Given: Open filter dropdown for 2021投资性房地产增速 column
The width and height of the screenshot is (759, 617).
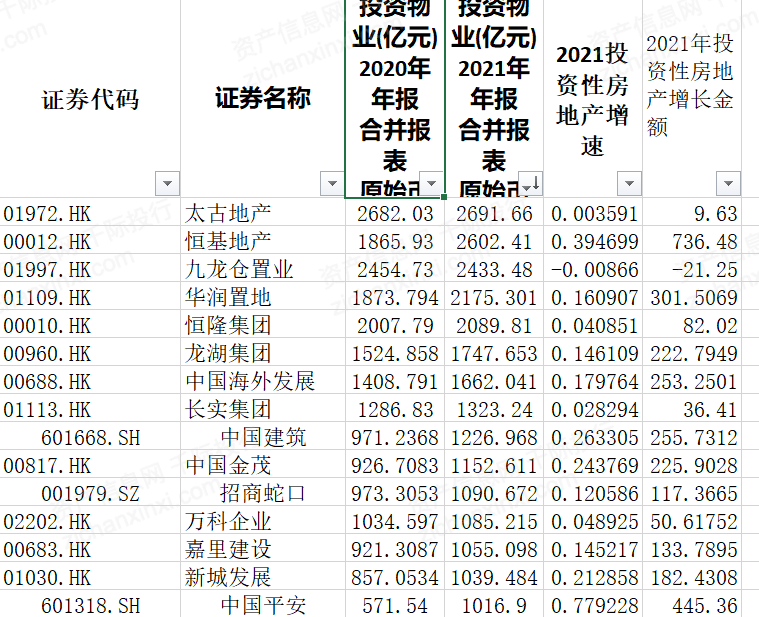Looking at the screenshot, I should (x=629, y=183).
